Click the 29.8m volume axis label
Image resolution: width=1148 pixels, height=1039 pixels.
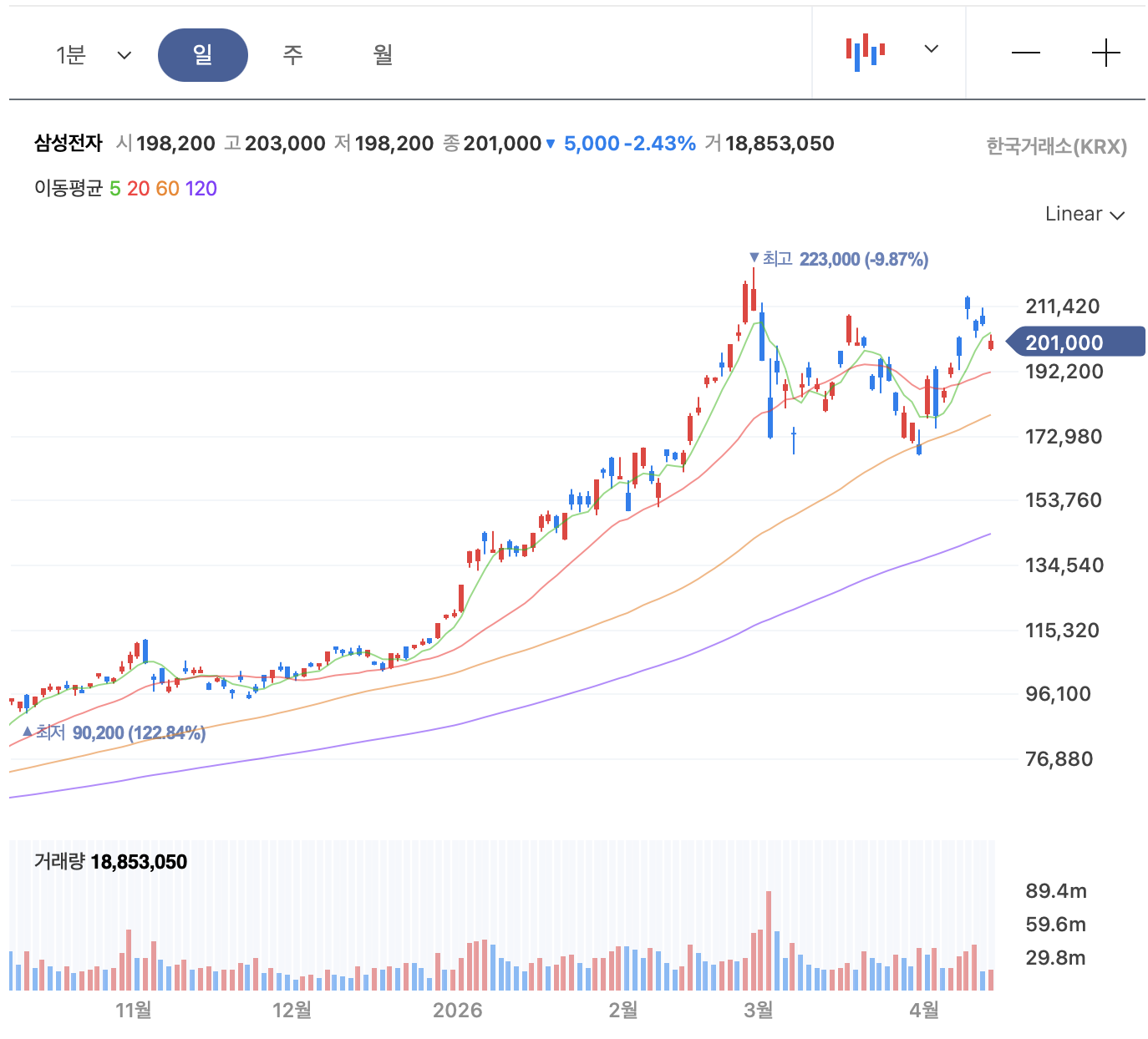(1056, 958)
